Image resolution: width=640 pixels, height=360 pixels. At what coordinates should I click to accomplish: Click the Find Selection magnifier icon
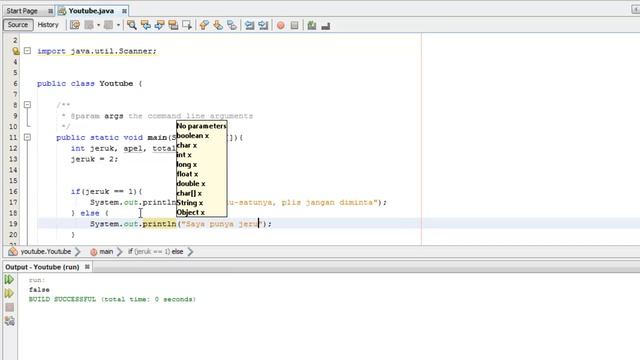(x=131, y=25)
